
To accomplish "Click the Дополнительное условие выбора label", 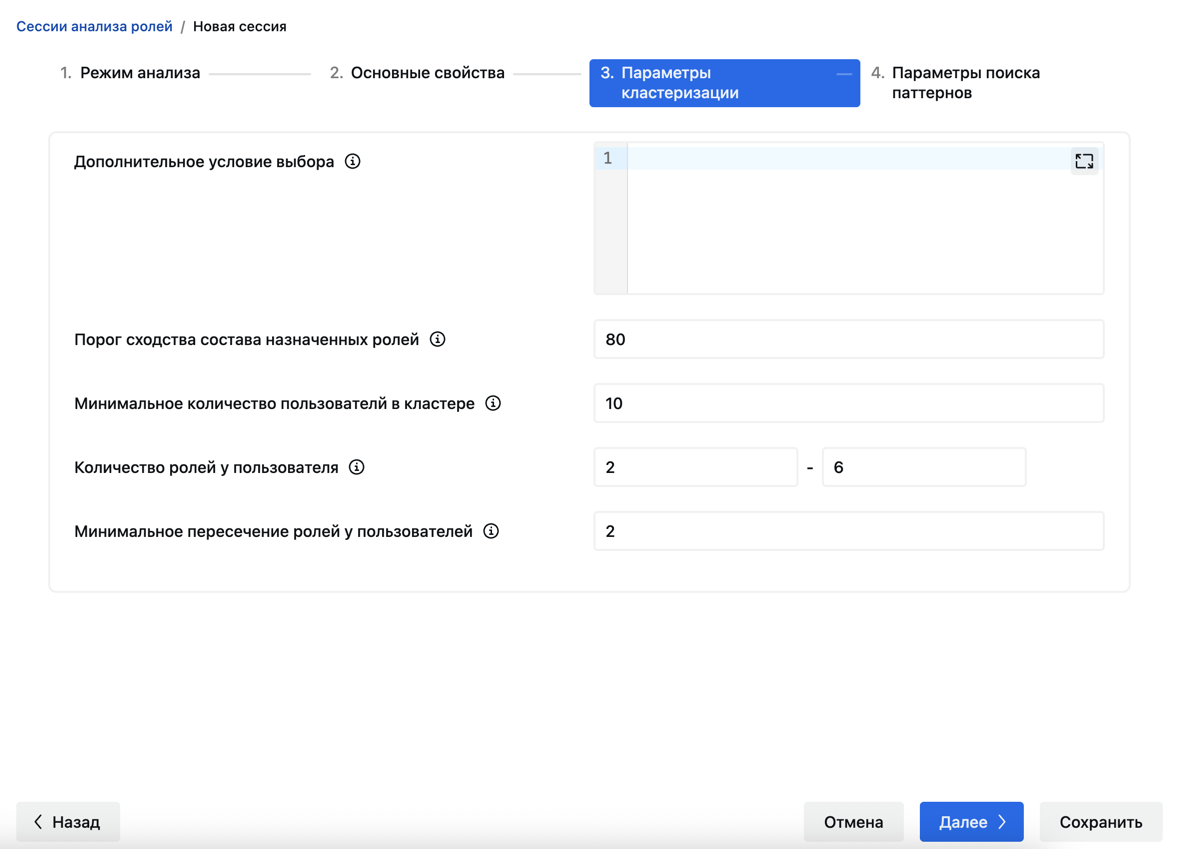I will coord(204,162).
